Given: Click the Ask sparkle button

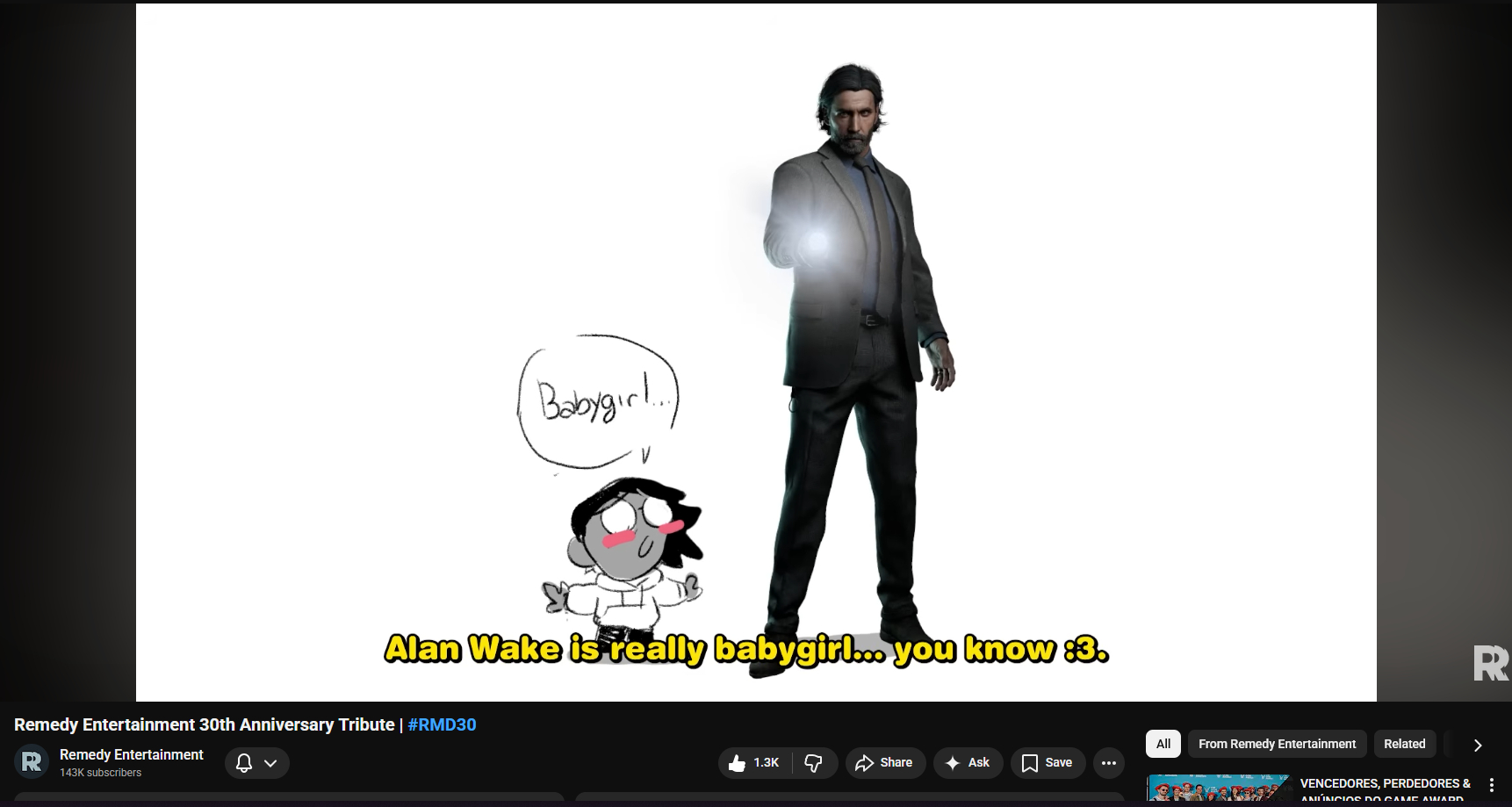Looking at the screenshot, I should pos(968,763).
